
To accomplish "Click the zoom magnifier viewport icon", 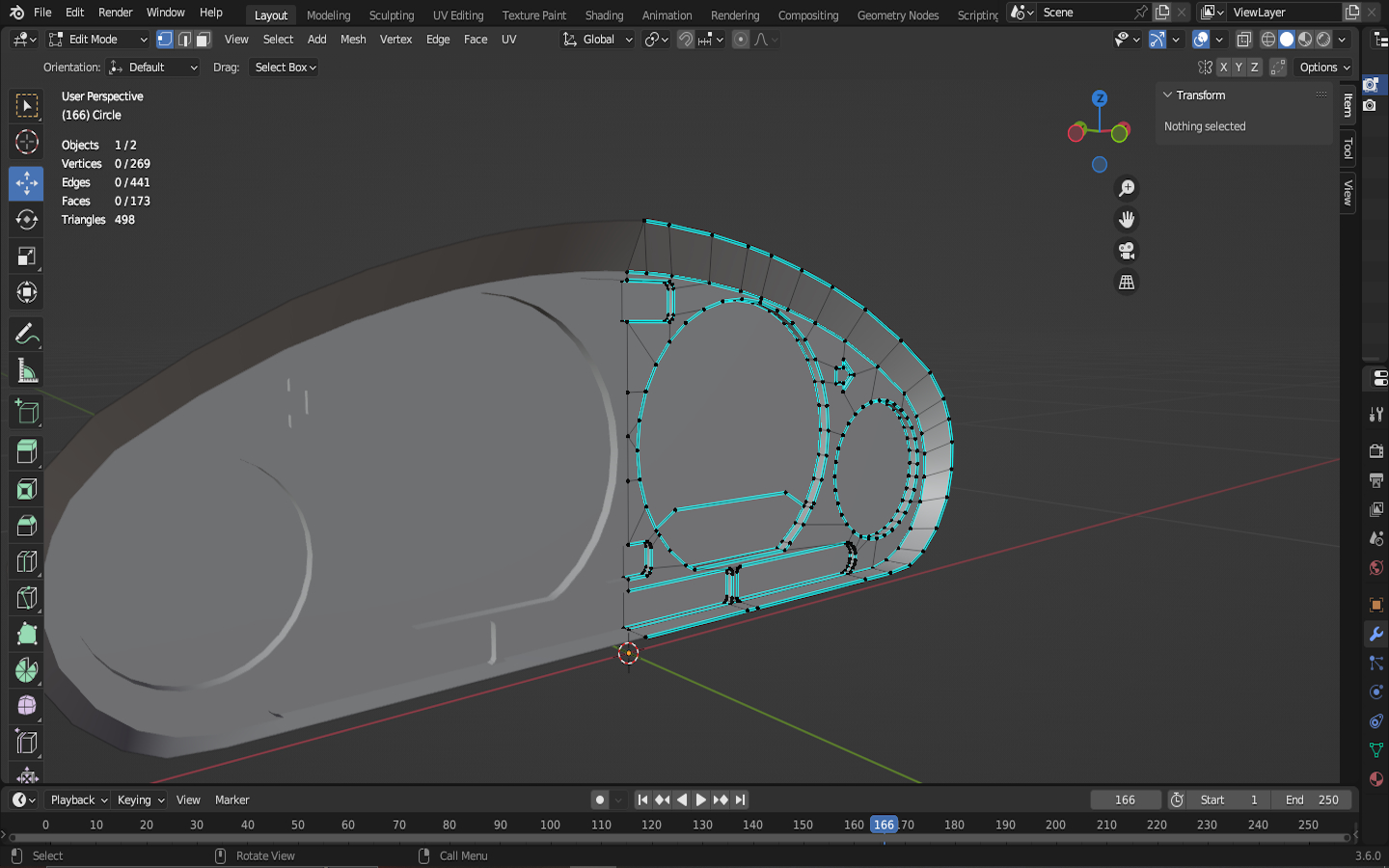I will click(1126, 189).
